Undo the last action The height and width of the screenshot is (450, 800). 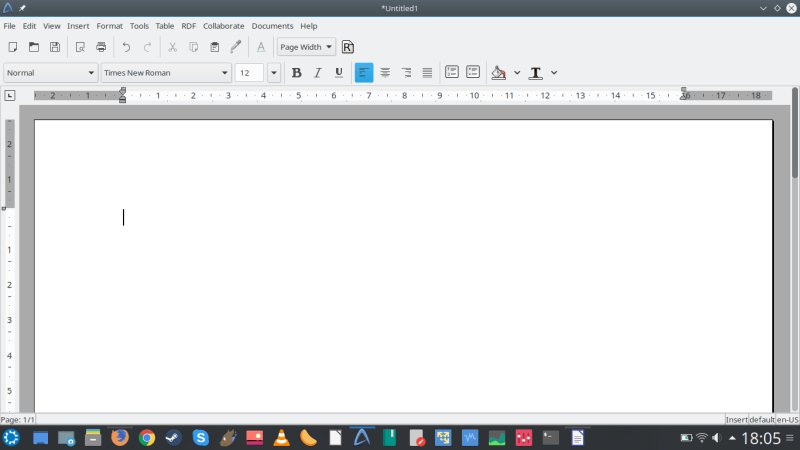click(x=126, y=47)
